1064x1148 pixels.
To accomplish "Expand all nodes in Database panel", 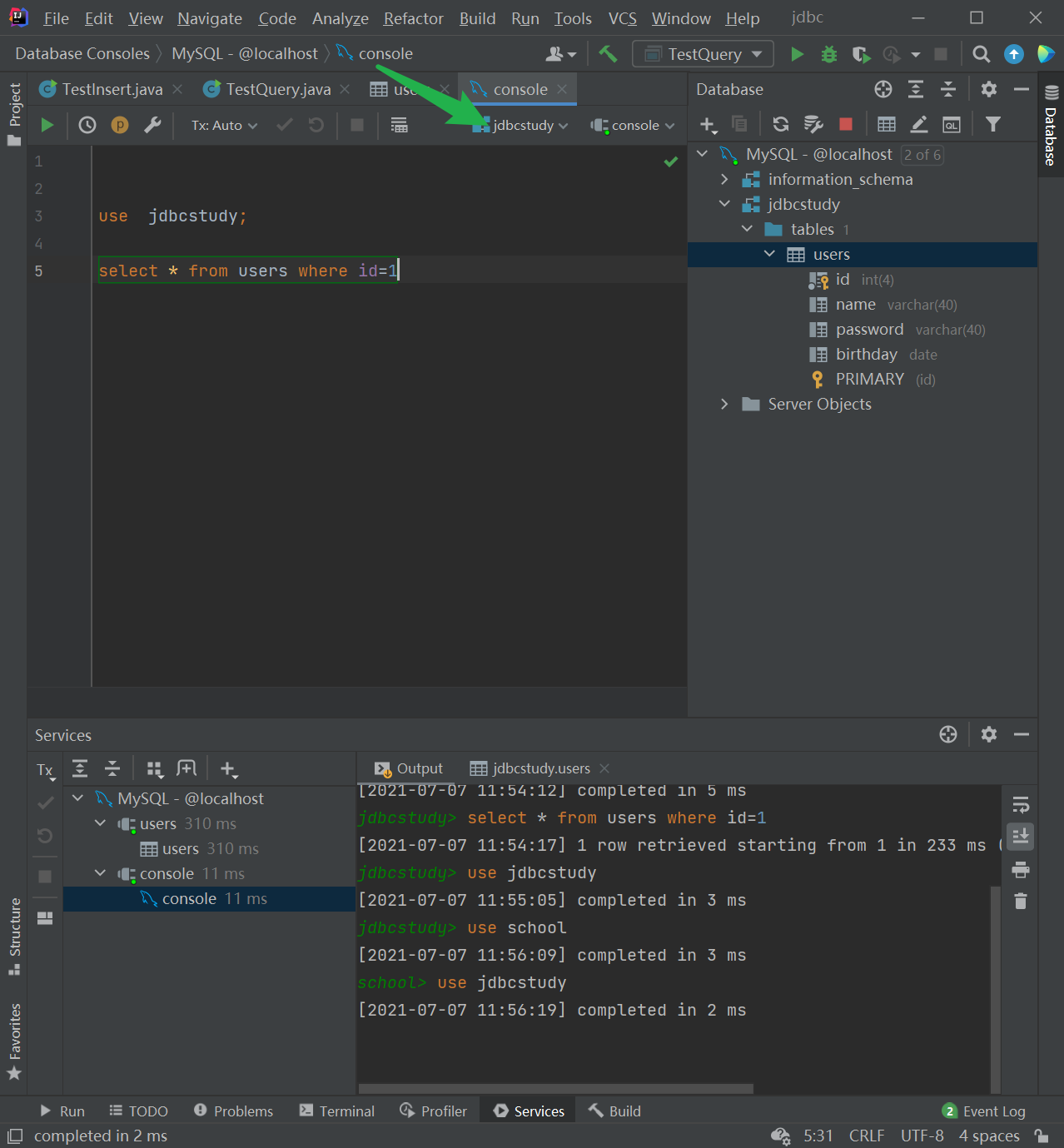I will click(916, 89).
